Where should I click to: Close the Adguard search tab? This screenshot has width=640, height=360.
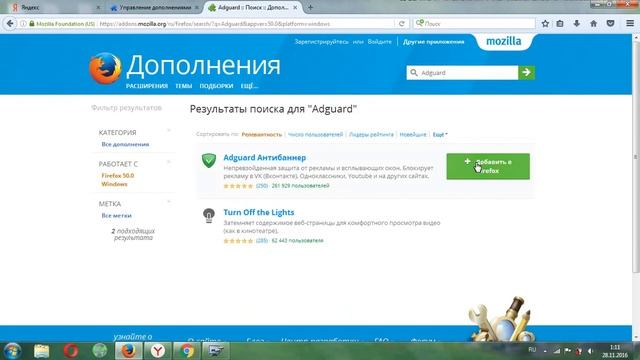click(295, 7)
